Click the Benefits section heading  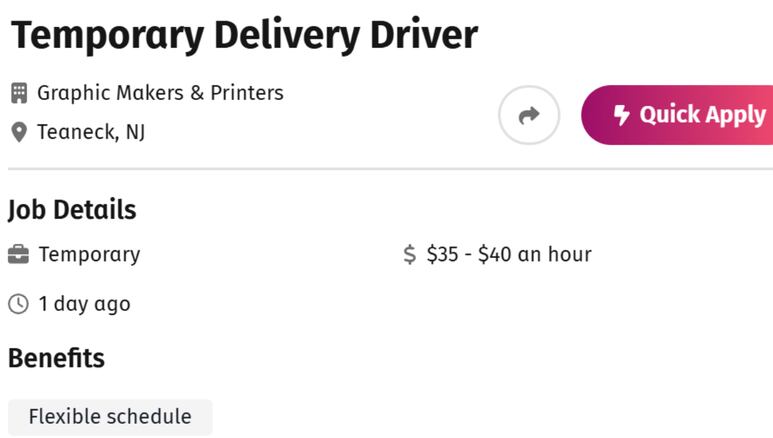point(56,358)
